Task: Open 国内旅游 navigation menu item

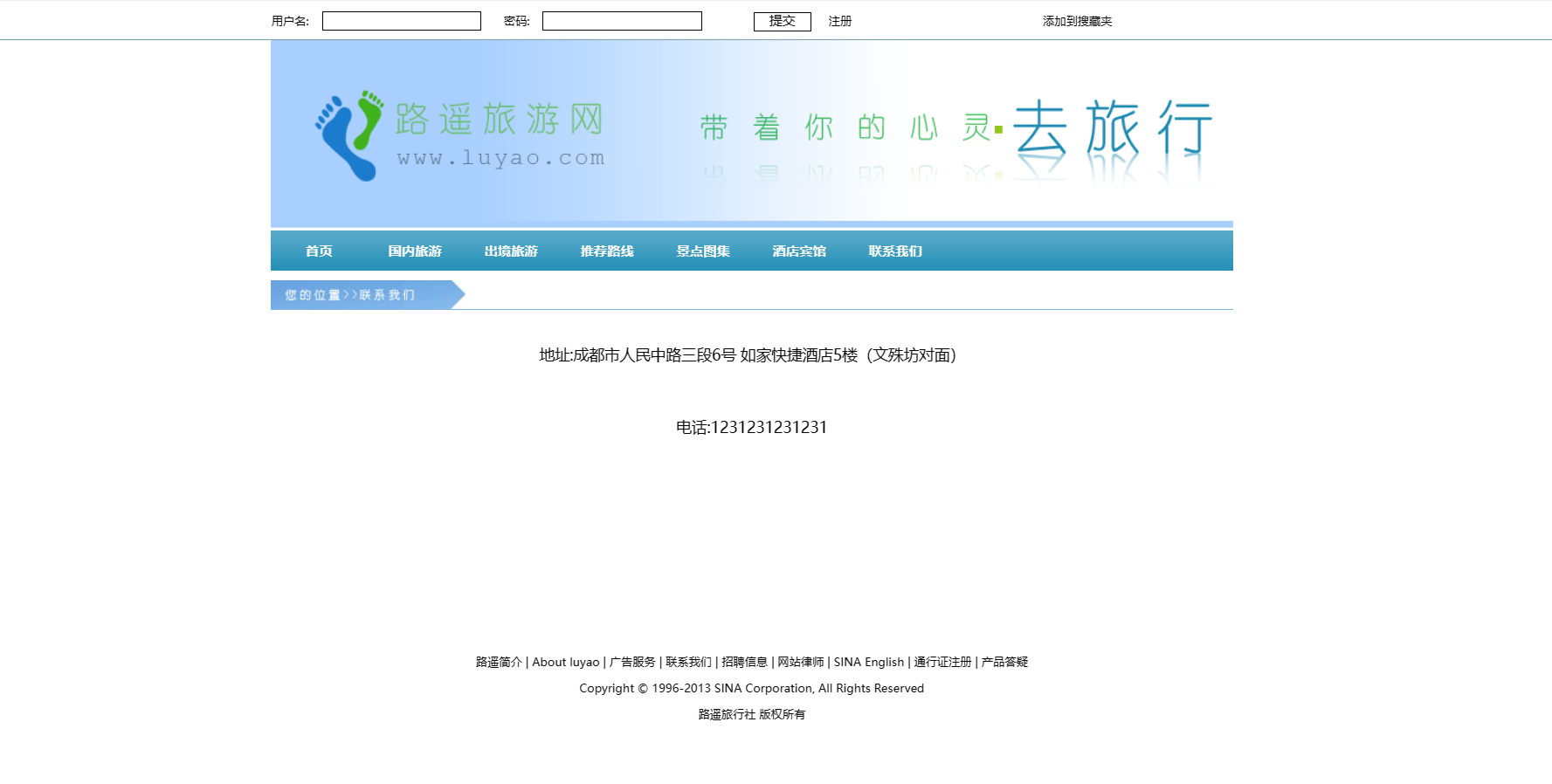Action: [415, 251]
